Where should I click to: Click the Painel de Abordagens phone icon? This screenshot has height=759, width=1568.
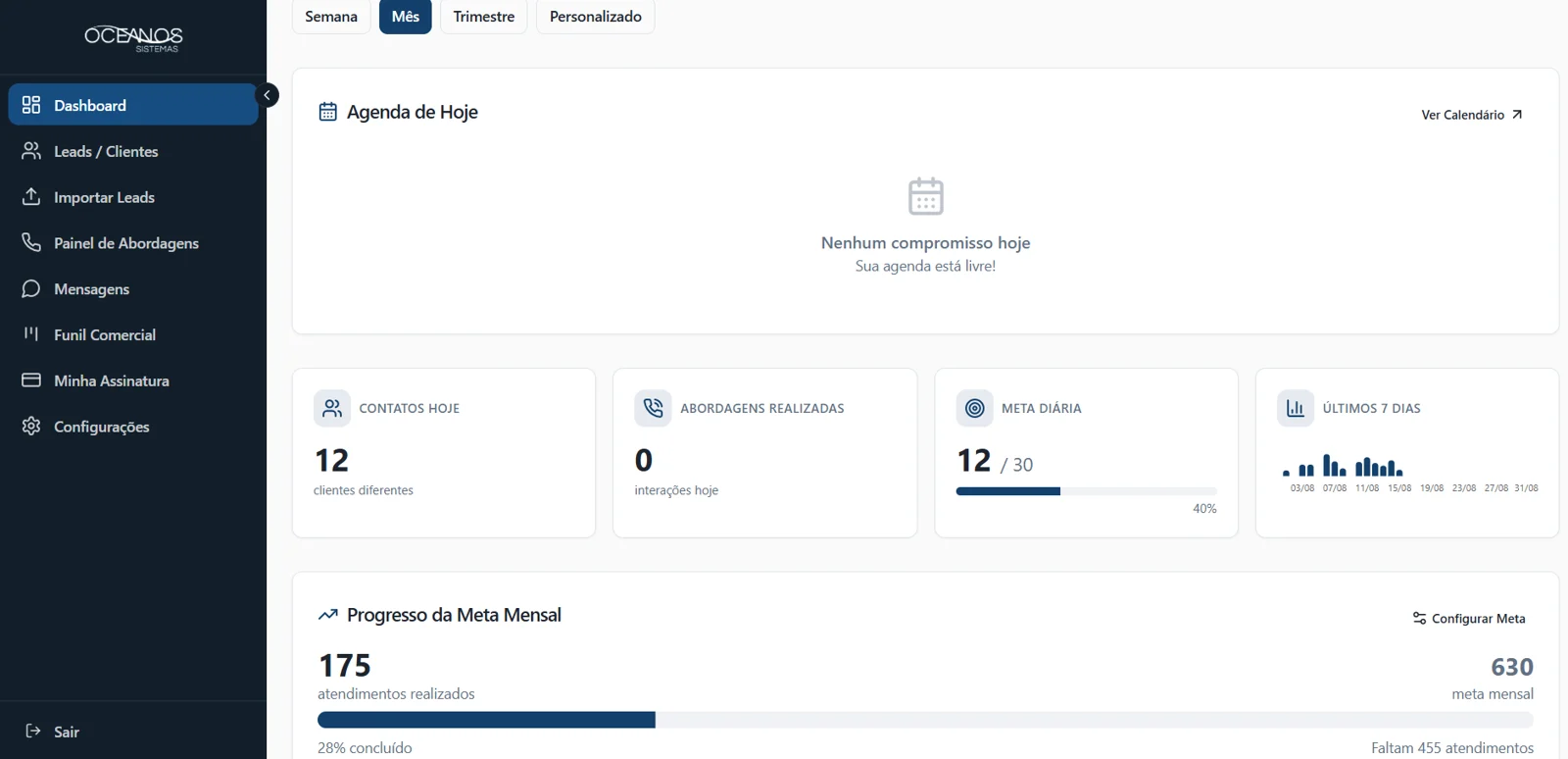(31, 242)
